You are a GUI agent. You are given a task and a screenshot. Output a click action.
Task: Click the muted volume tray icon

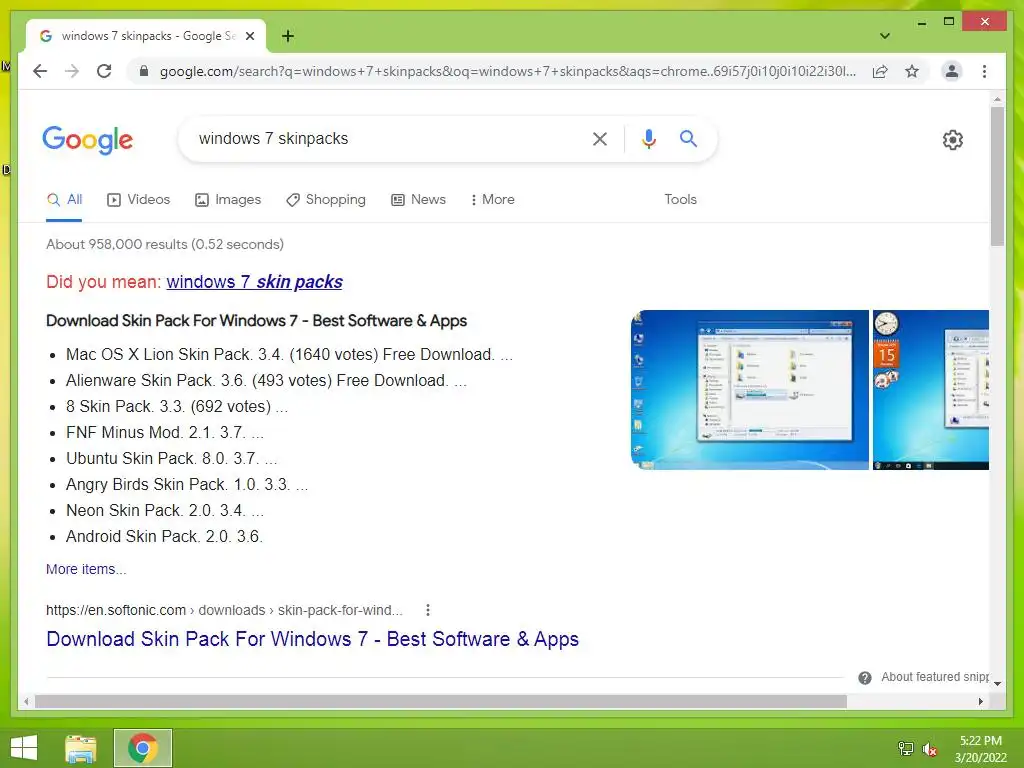click(x=929, y=749)
